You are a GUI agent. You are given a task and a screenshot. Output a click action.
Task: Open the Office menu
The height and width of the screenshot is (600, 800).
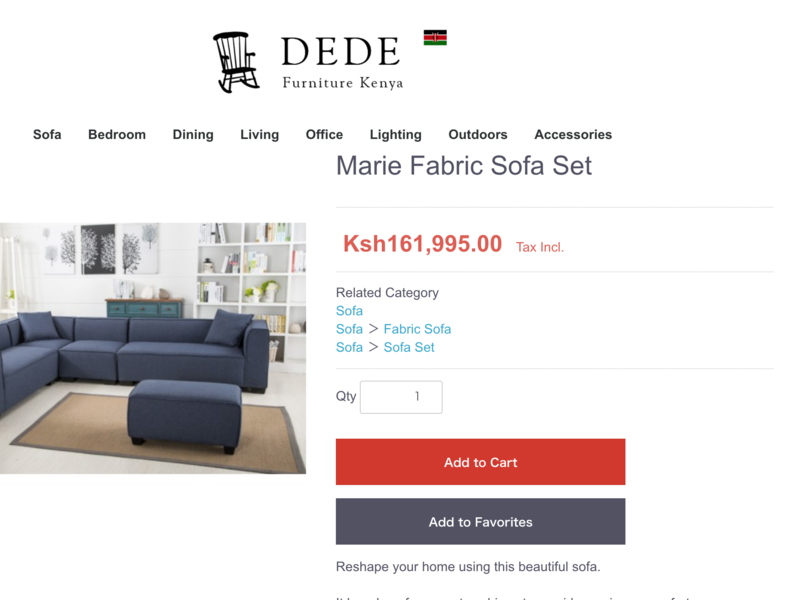[x=324, y=135]
